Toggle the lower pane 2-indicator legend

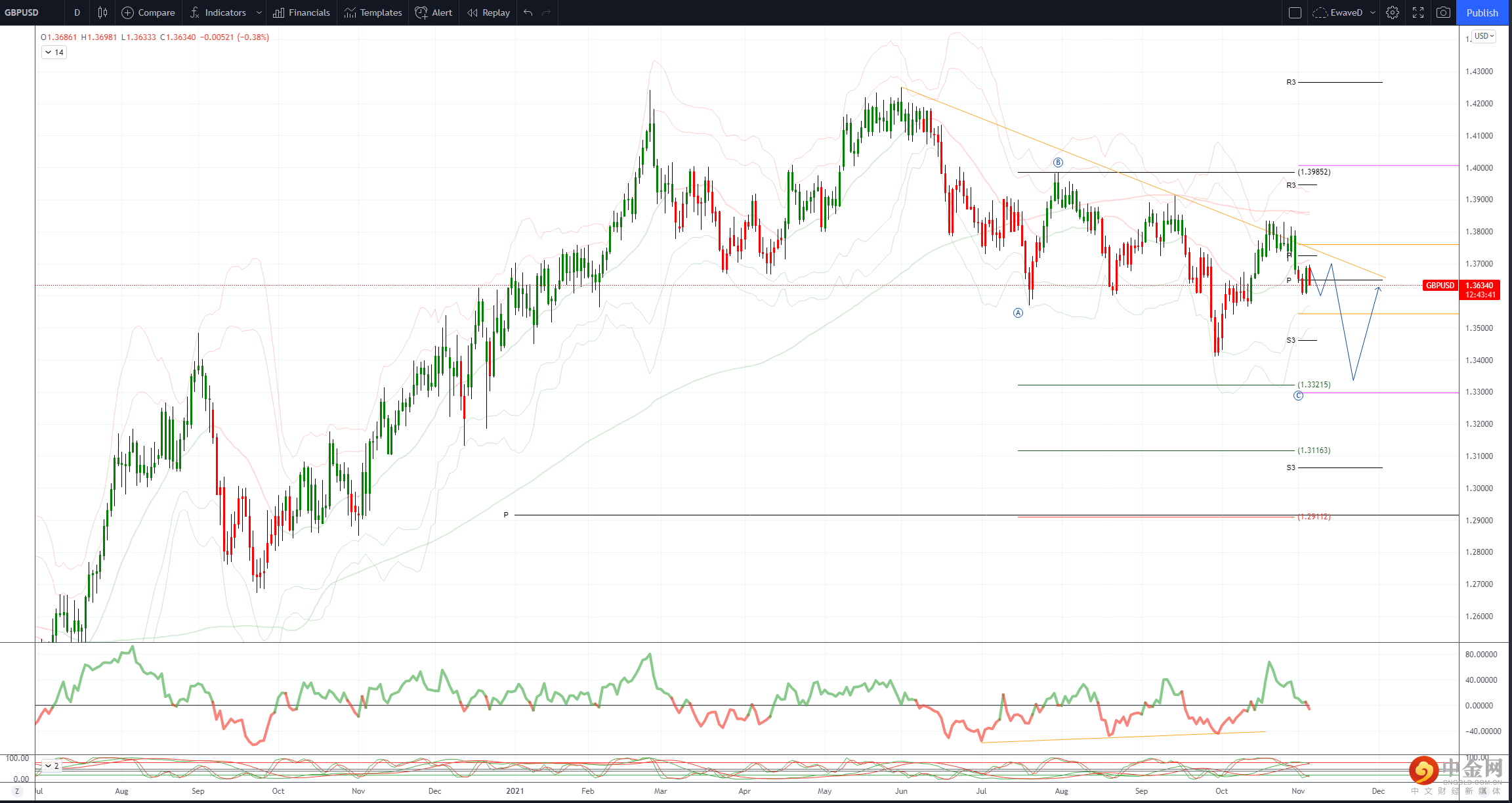pos(49,766)
